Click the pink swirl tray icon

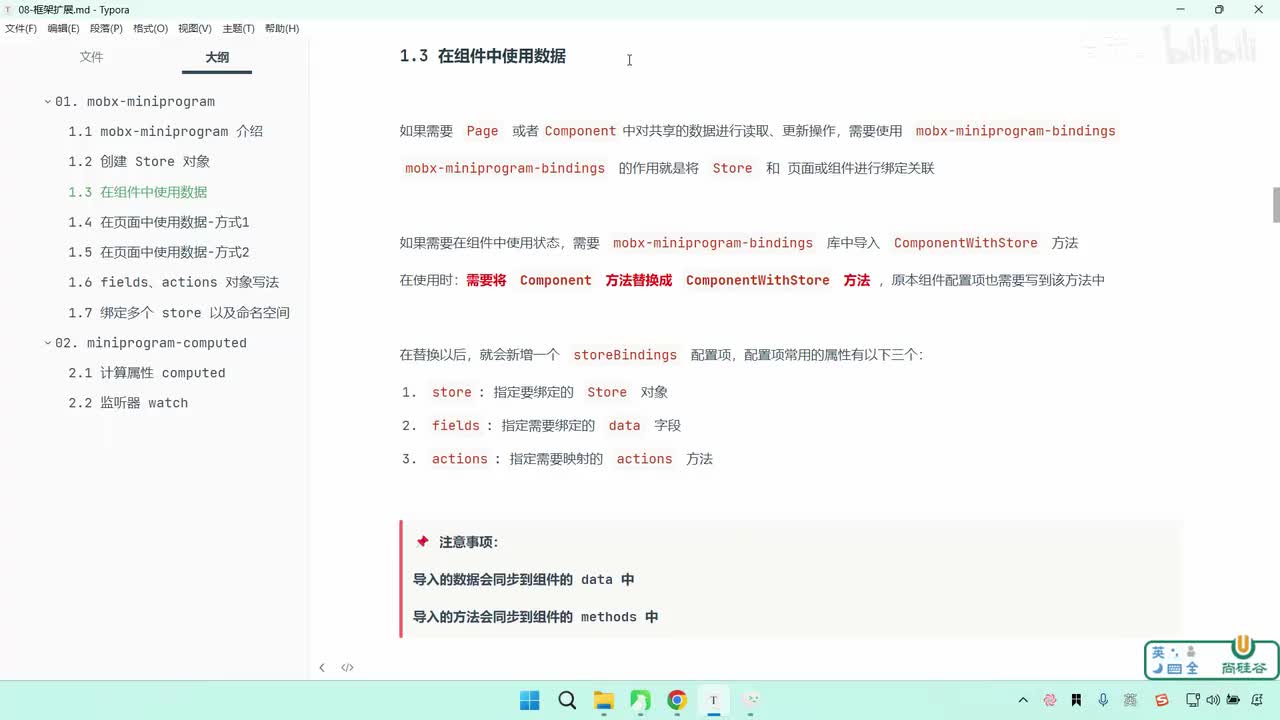pos(1050,700)
